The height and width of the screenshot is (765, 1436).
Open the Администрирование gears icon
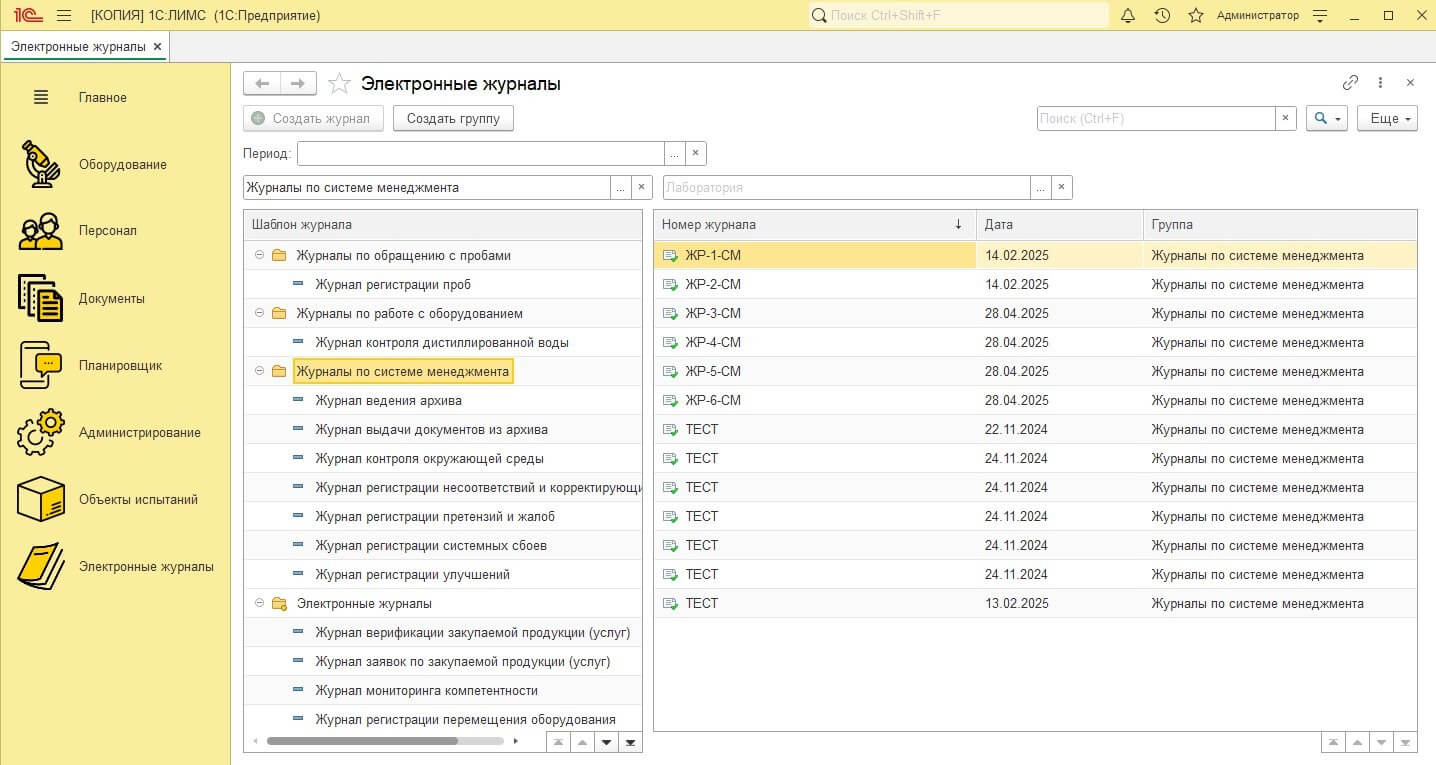(41, 432)
